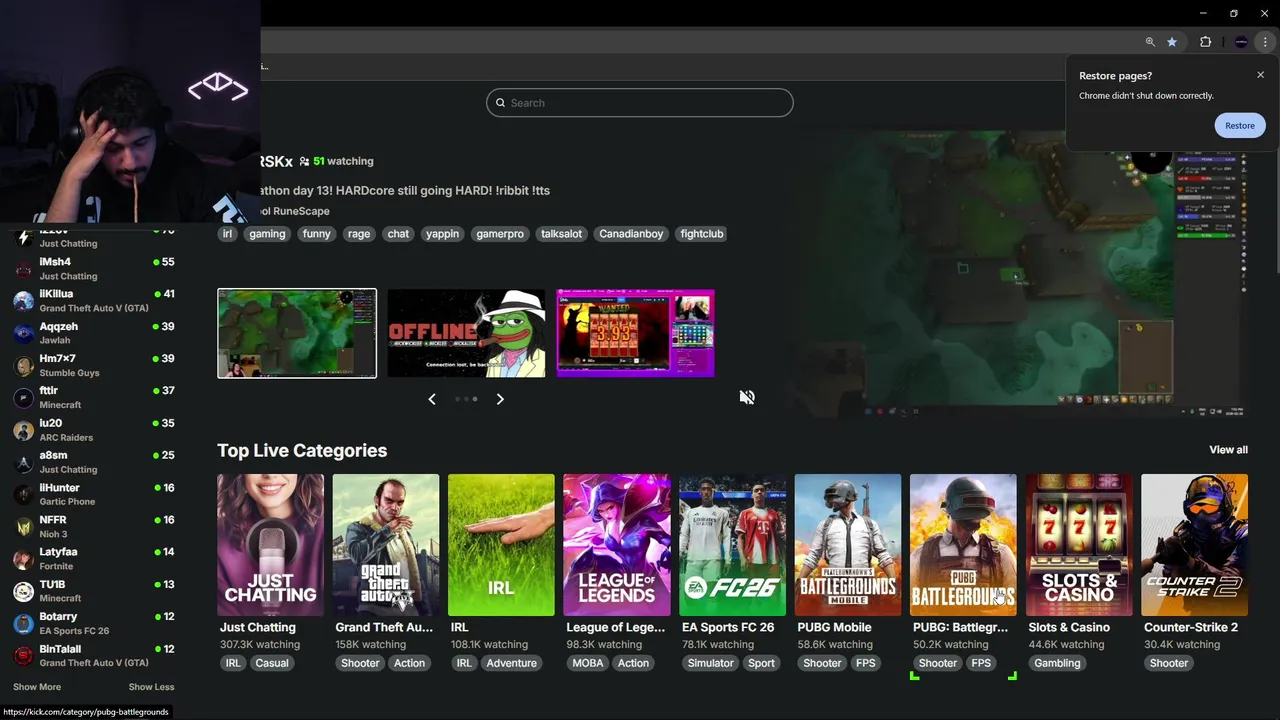Click Show More in sidebar
Viewport: 1280px width, 720px height.
tap(37, 687)
